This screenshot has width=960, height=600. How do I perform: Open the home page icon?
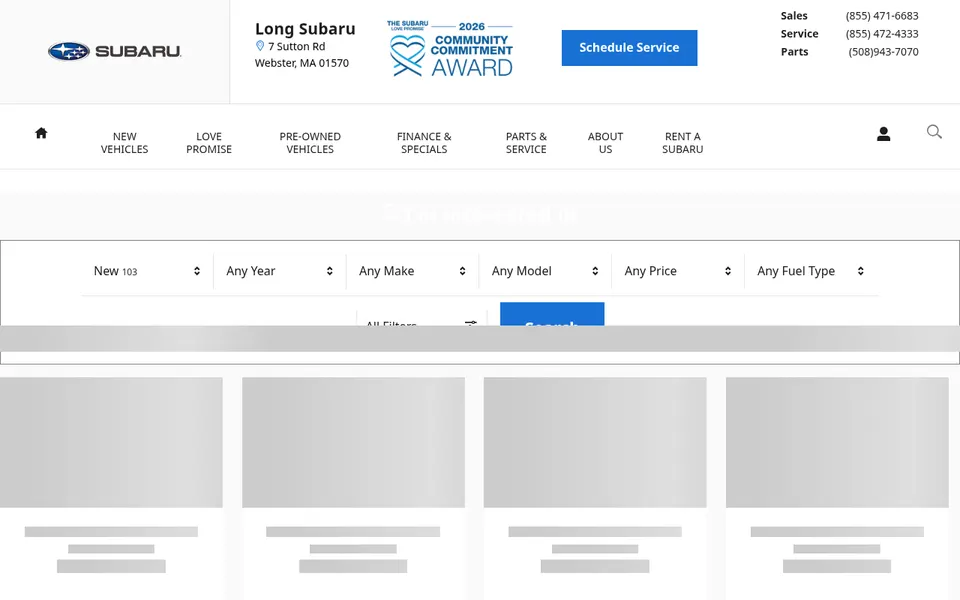41,133
